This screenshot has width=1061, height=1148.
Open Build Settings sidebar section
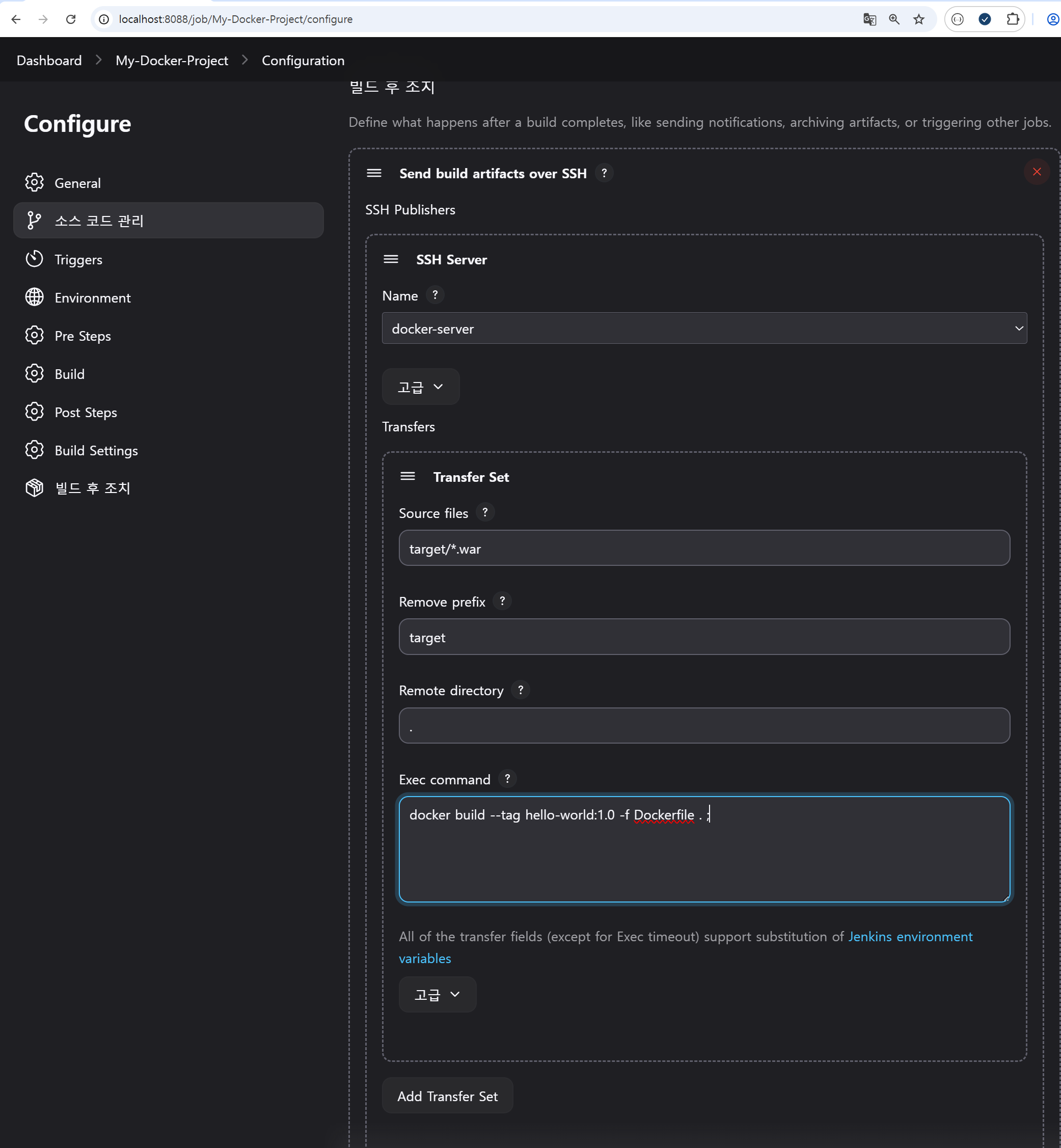(x=96, y=451)
